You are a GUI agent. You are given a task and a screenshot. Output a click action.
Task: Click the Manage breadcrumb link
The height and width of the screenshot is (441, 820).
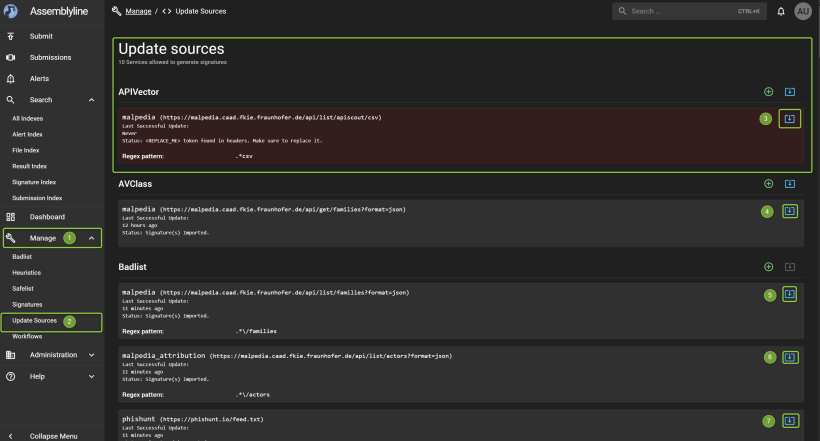pyautogui.click(x=139, y=11)
